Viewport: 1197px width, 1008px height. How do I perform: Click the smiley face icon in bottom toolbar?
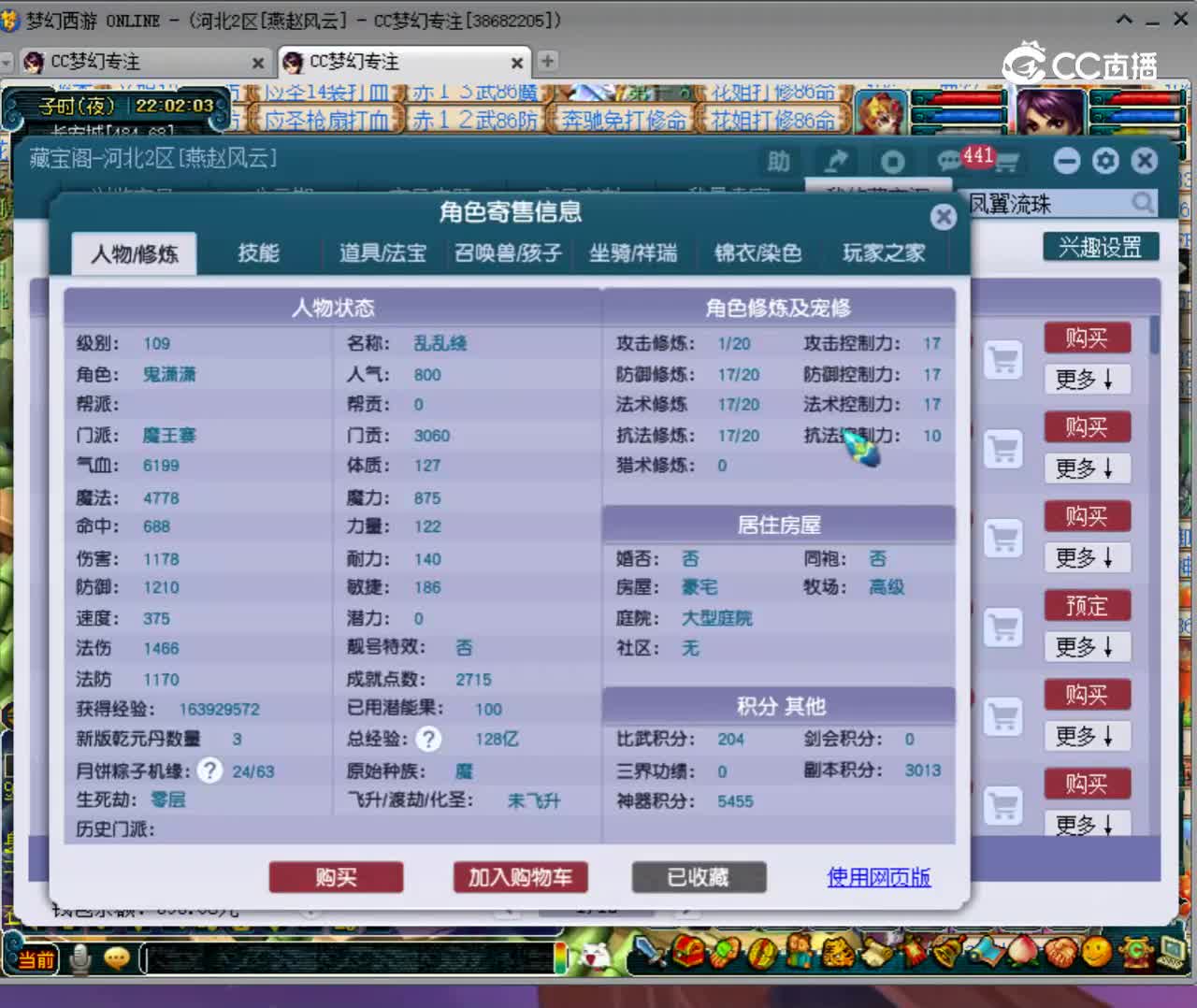pyautogui.click(x=1096, y=952)
